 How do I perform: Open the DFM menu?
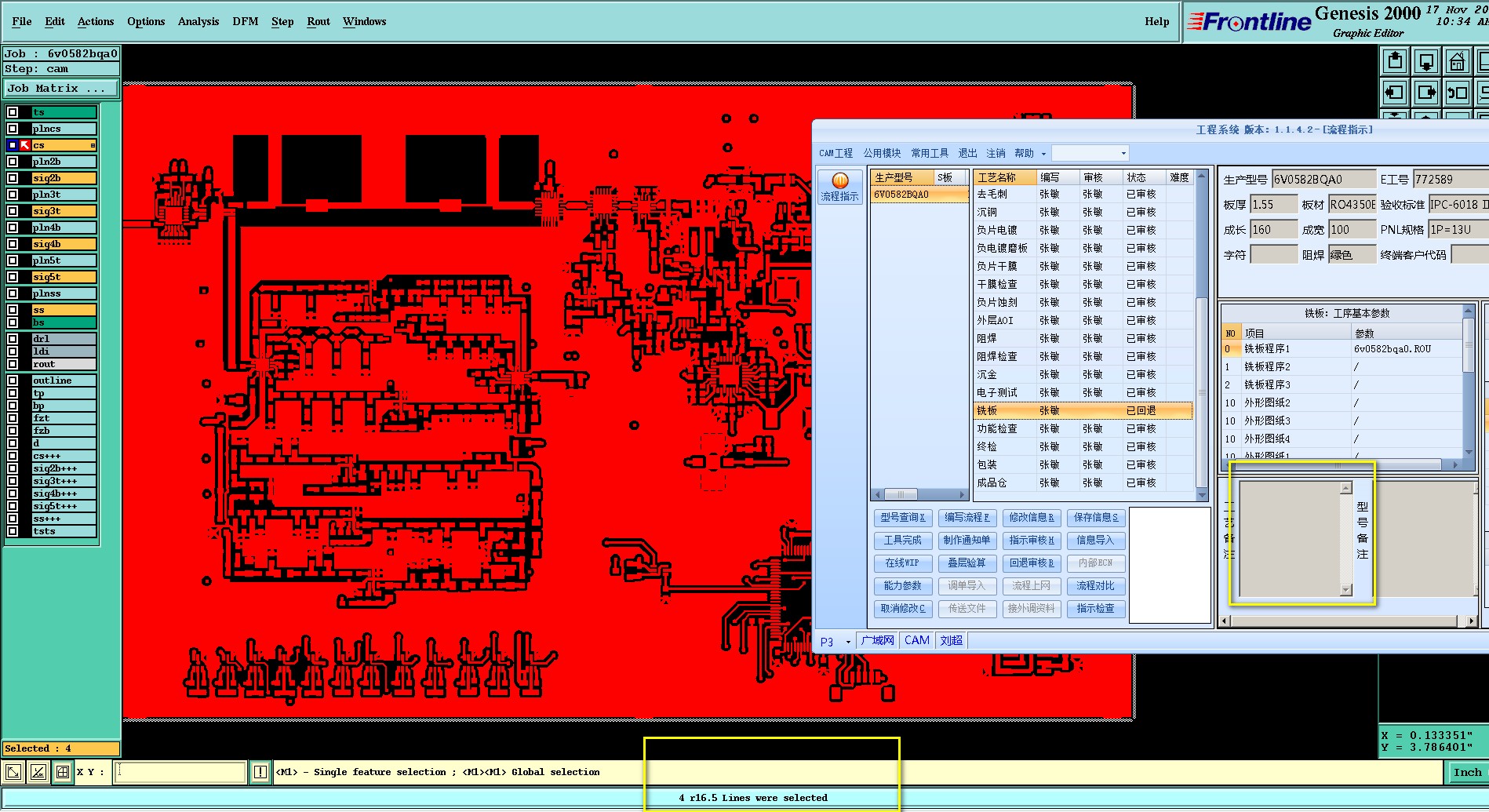(246, 21)
